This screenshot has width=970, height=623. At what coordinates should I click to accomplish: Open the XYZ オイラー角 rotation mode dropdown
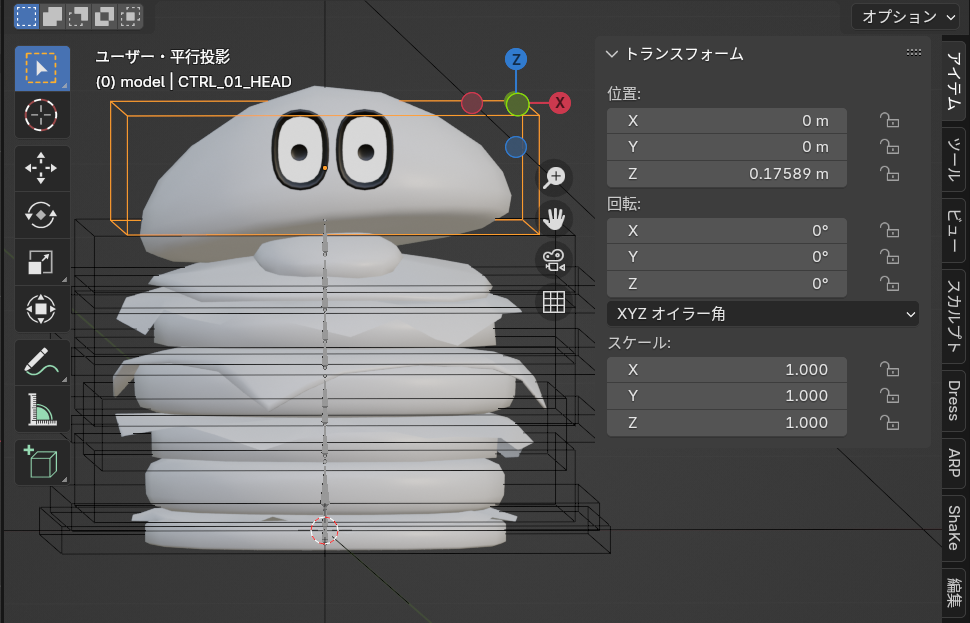[762, 314]
